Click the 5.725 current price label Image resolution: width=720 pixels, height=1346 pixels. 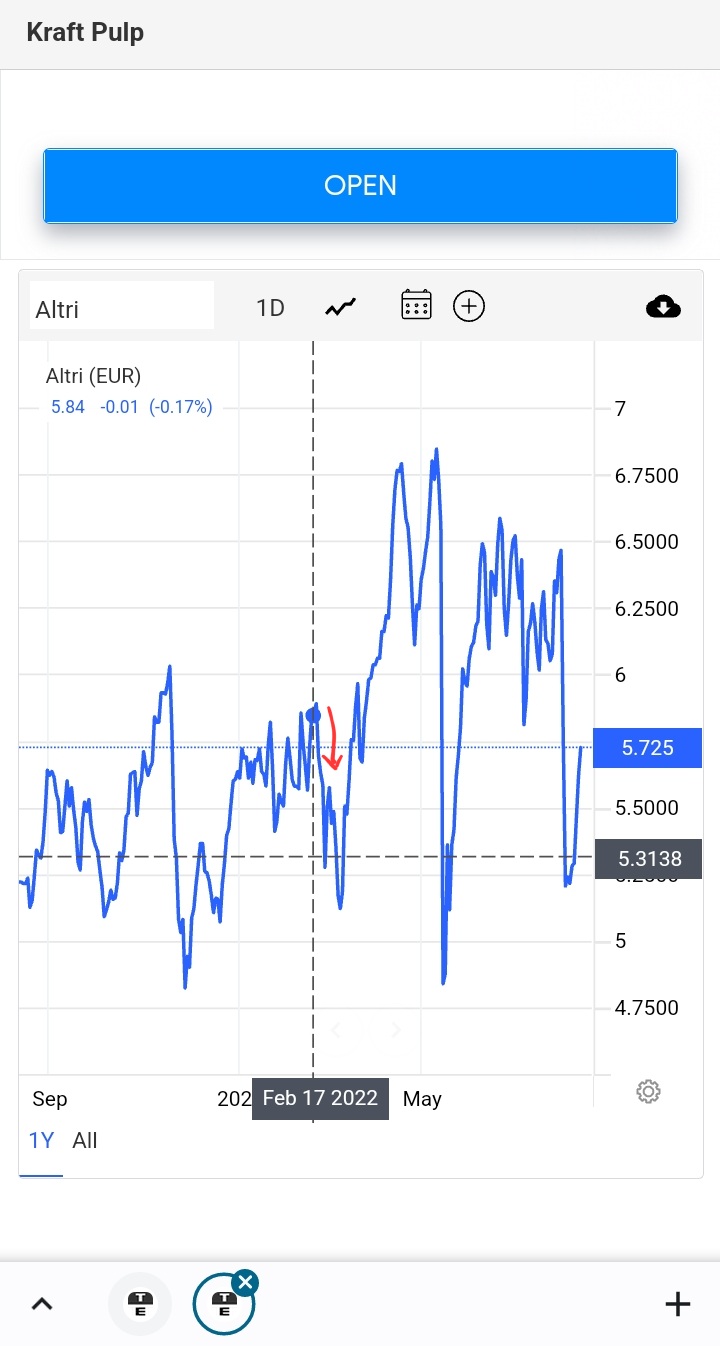pyautogui.click(x=647, y=748)
